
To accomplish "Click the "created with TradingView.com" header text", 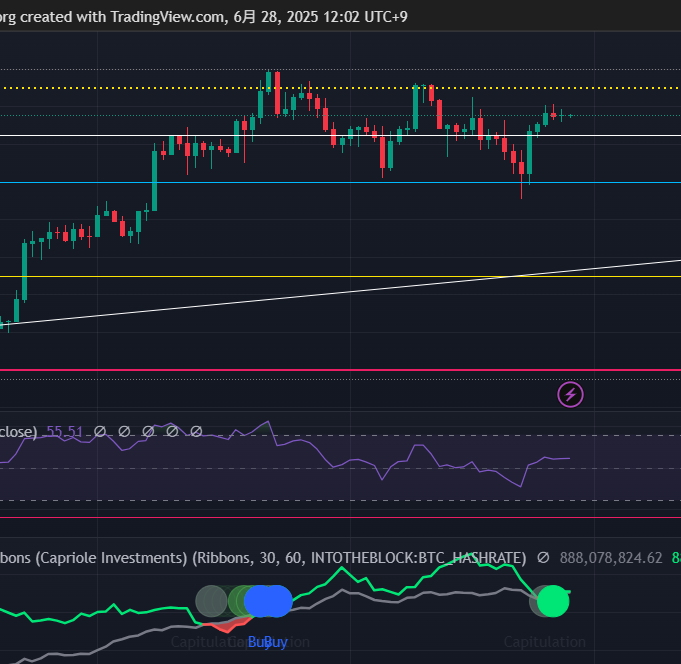I will (x=123, y=17).
